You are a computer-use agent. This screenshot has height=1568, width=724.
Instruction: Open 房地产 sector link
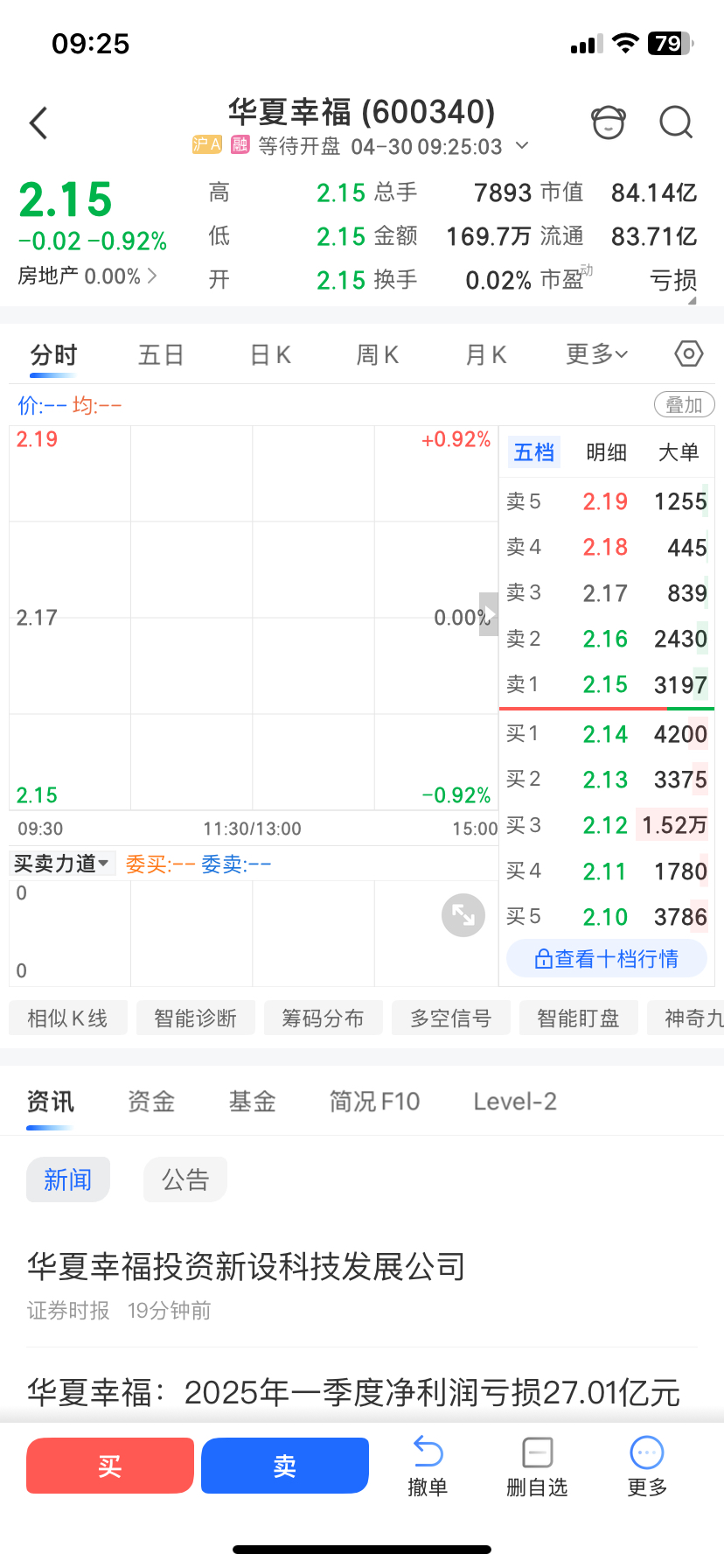click(87, 276)
